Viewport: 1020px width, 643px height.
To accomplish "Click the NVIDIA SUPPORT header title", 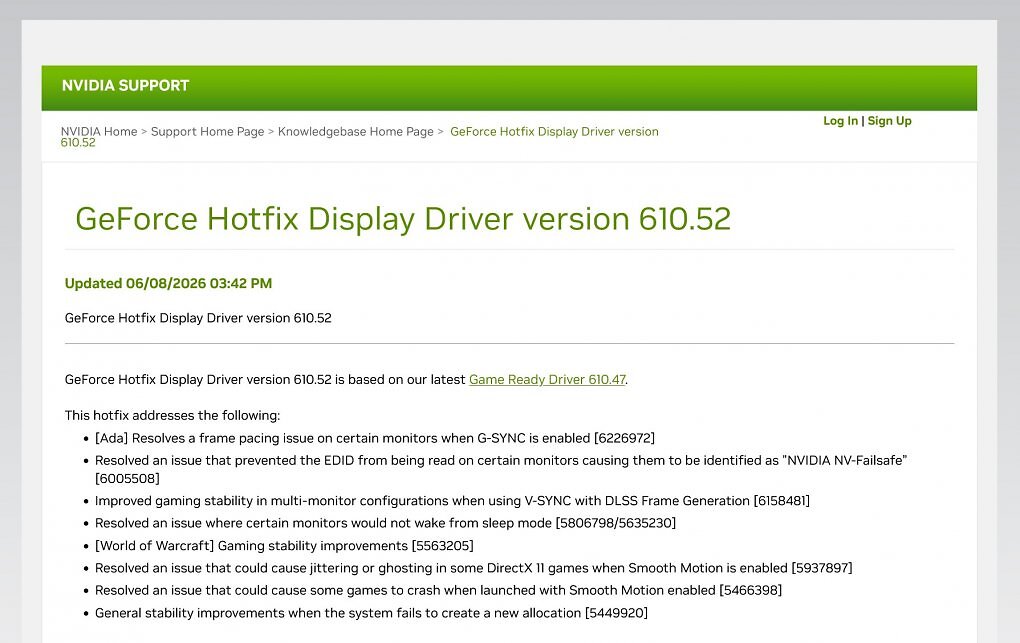I will (126, 85).
